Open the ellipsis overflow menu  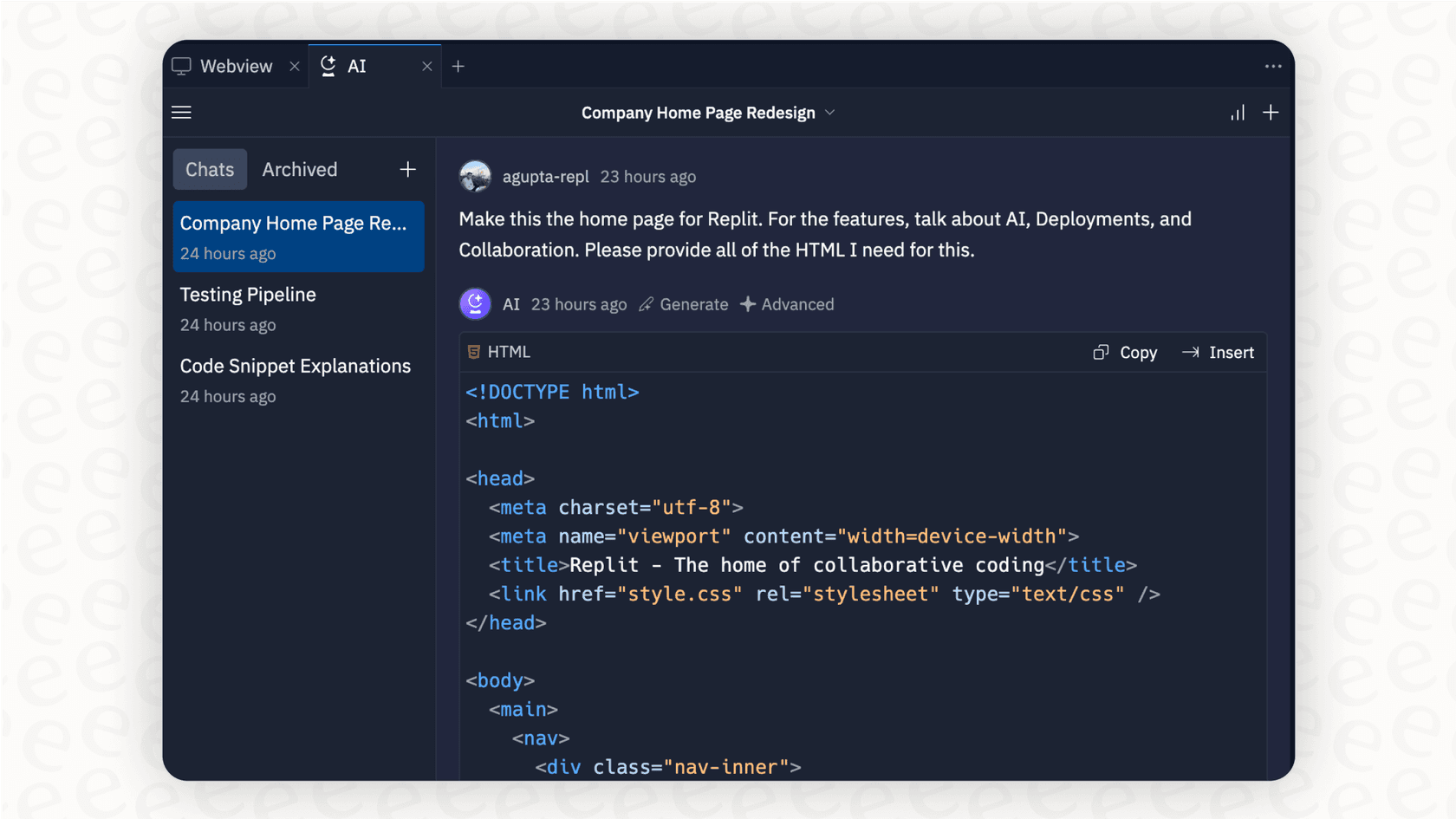click(1272, 65)
